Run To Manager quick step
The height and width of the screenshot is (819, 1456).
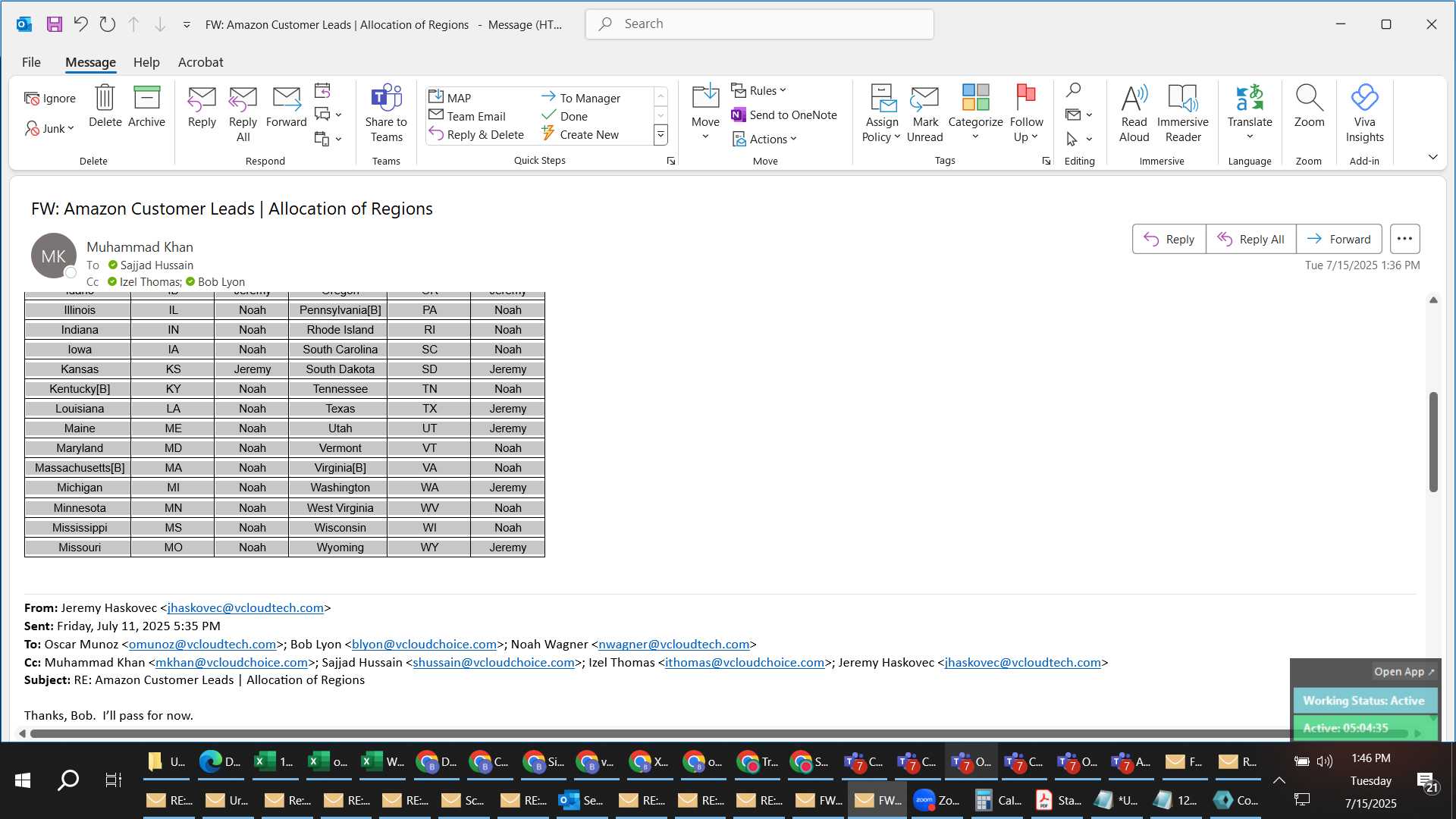tap(581, 98)
